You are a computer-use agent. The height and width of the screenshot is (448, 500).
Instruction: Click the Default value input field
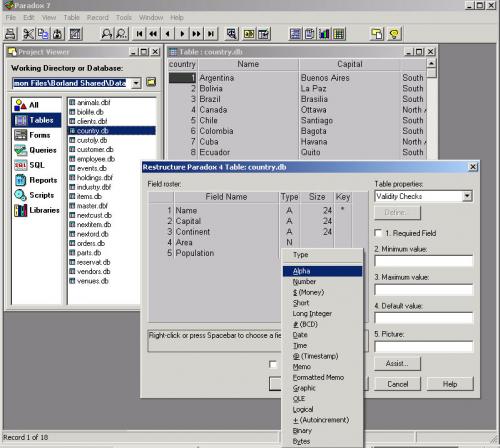(423, 318)
